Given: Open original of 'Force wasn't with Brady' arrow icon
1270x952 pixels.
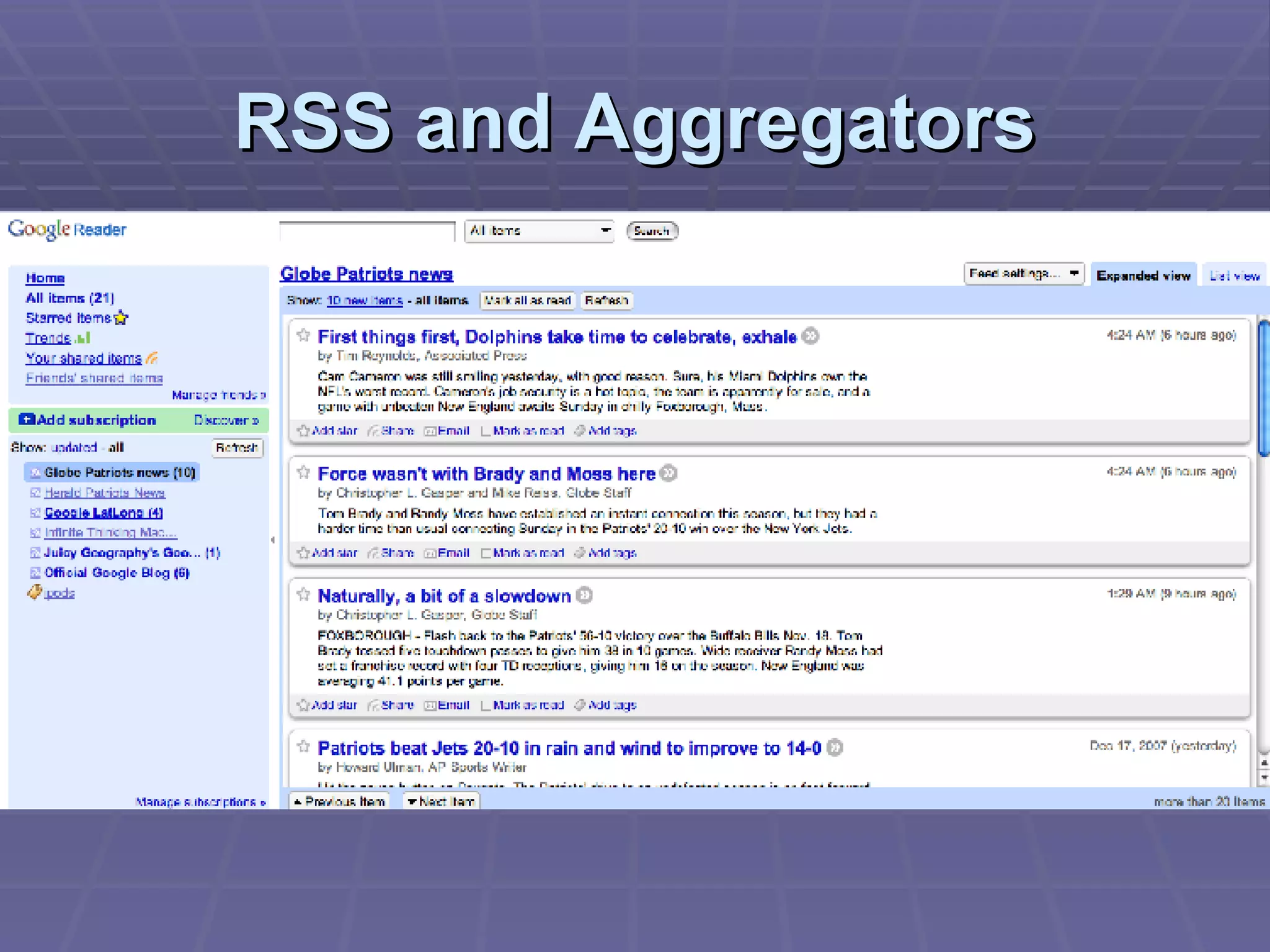Looking at the screenshot, I should [668, 473].
